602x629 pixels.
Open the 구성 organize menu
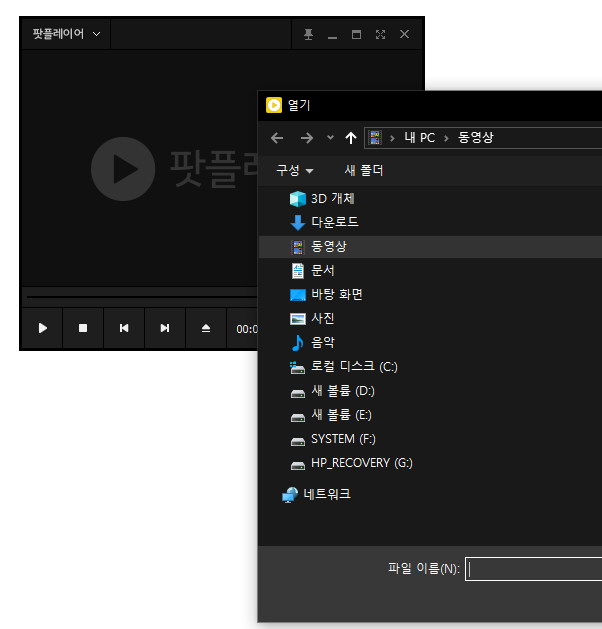tap(294, 170)
